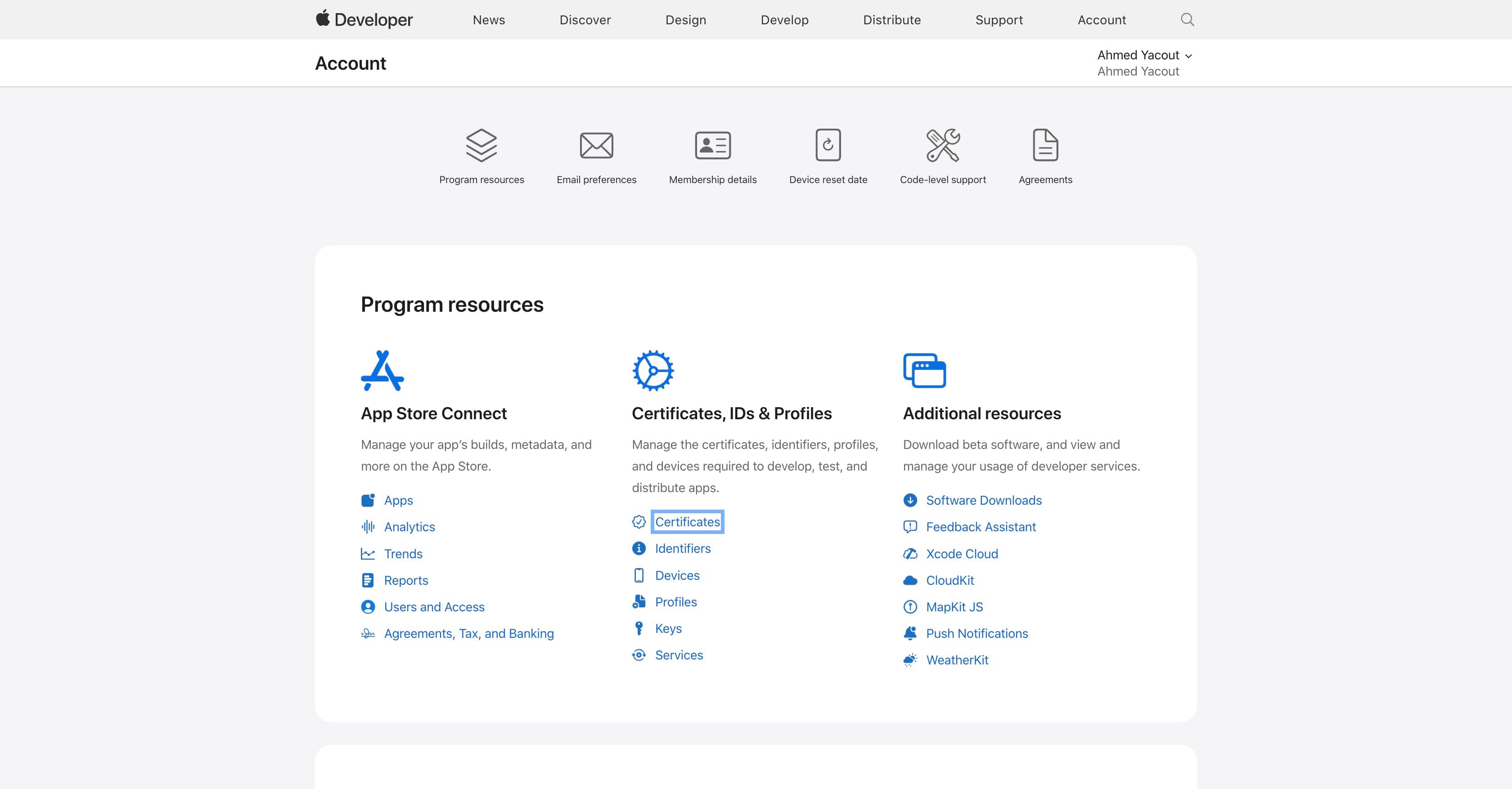Open the Xcode Cloud link
This screenshot has width=1512, height=789.
pyautogui.click(x=962, y=554)
